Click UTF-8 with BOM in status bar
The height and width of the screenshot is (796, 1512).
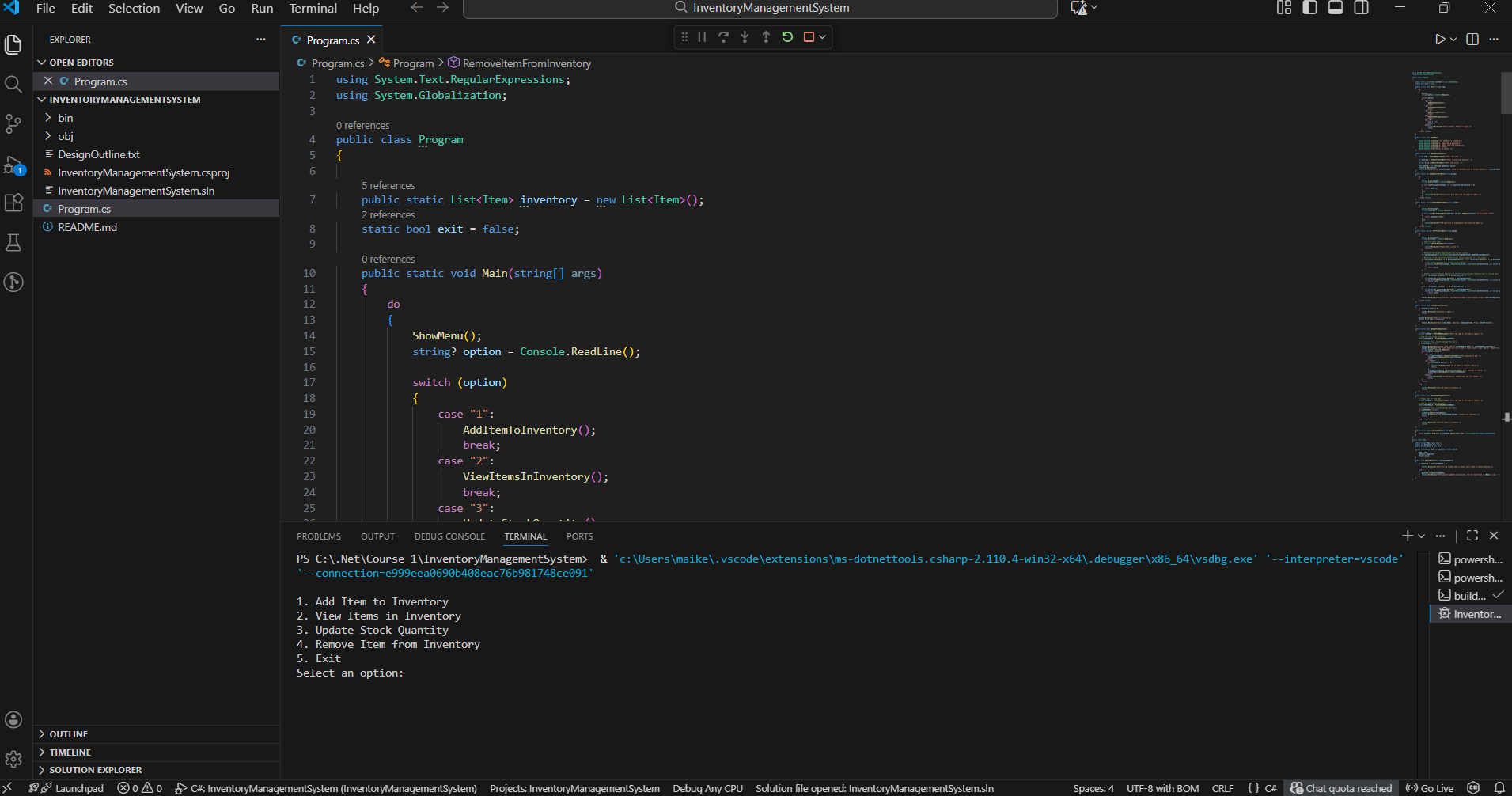point(1162,787)
